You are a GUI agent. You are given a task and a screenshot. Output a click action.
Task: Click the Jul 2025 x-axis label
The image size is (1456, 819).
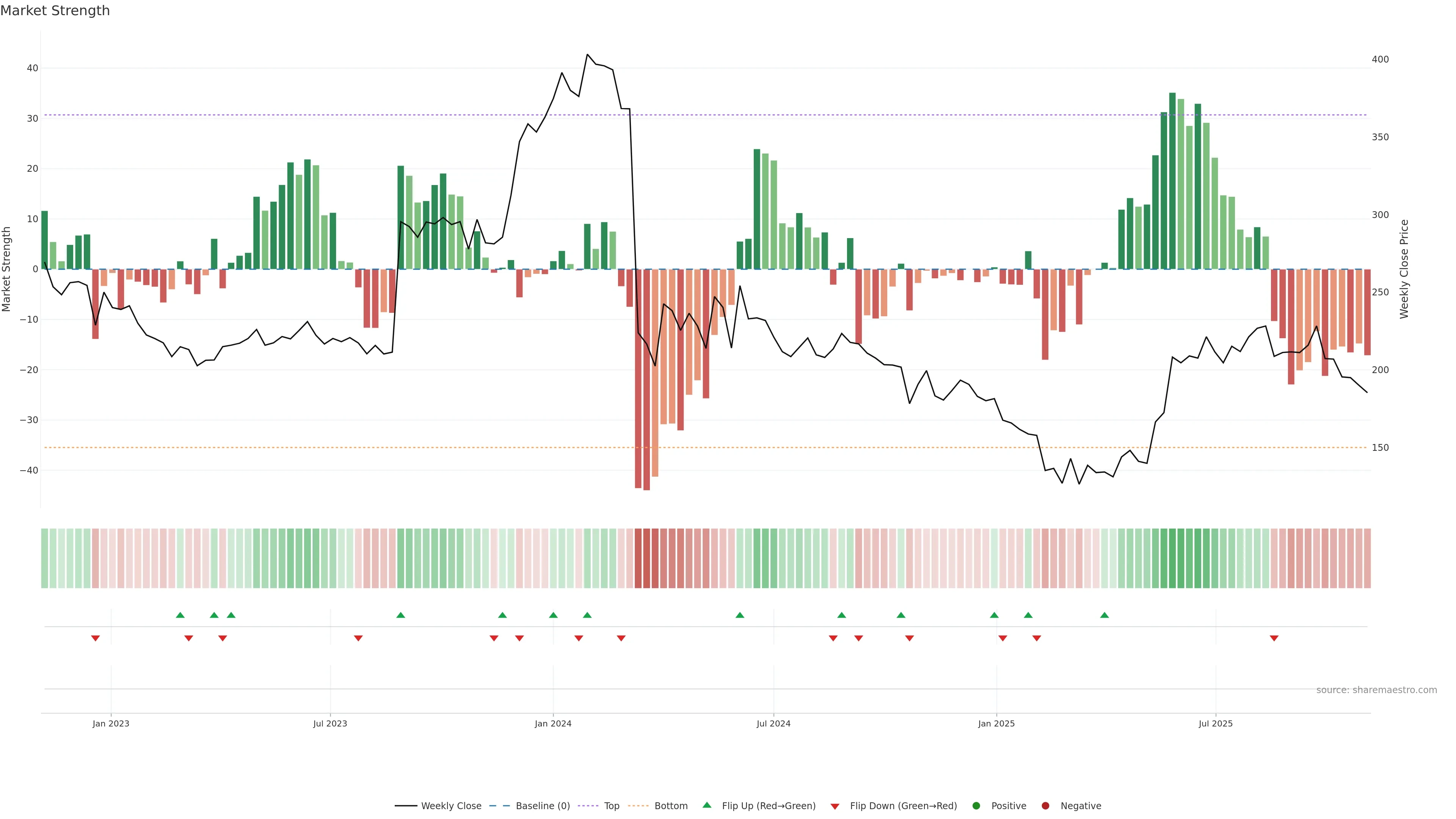pyautogui.click(x=1215, y=723)
